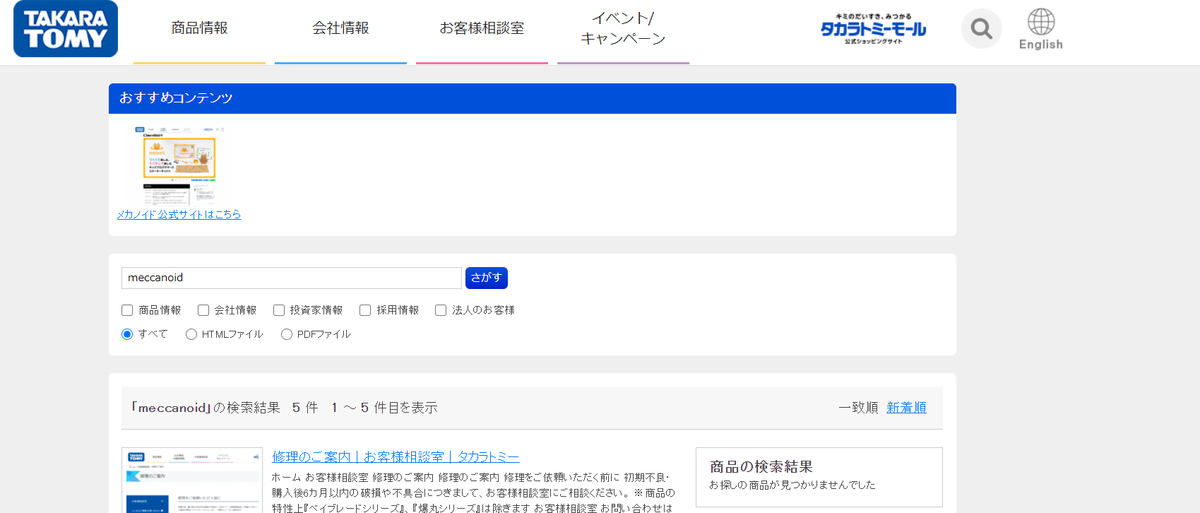The height and width of the screenshot is (513, 1200).
Task: Open the magnifier search icon
Action: click(x=981, y=29)
